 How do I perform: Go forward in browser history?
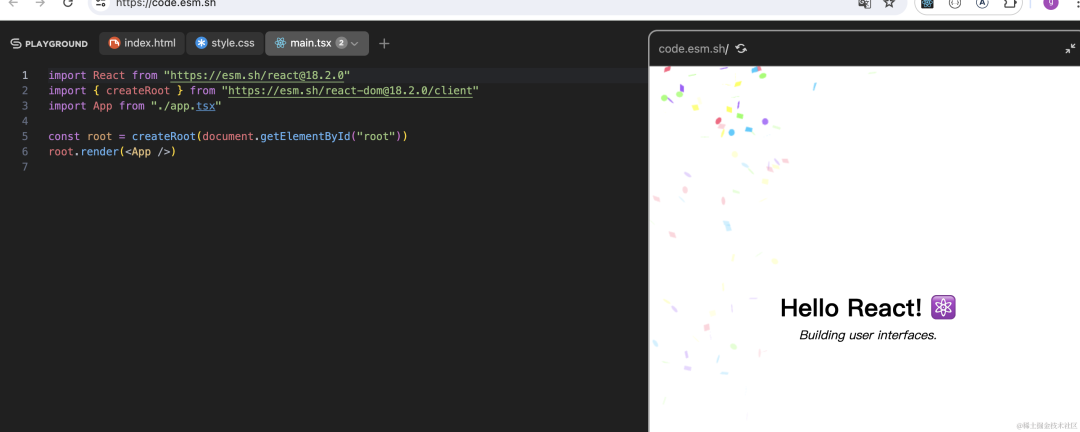[40, 3]
